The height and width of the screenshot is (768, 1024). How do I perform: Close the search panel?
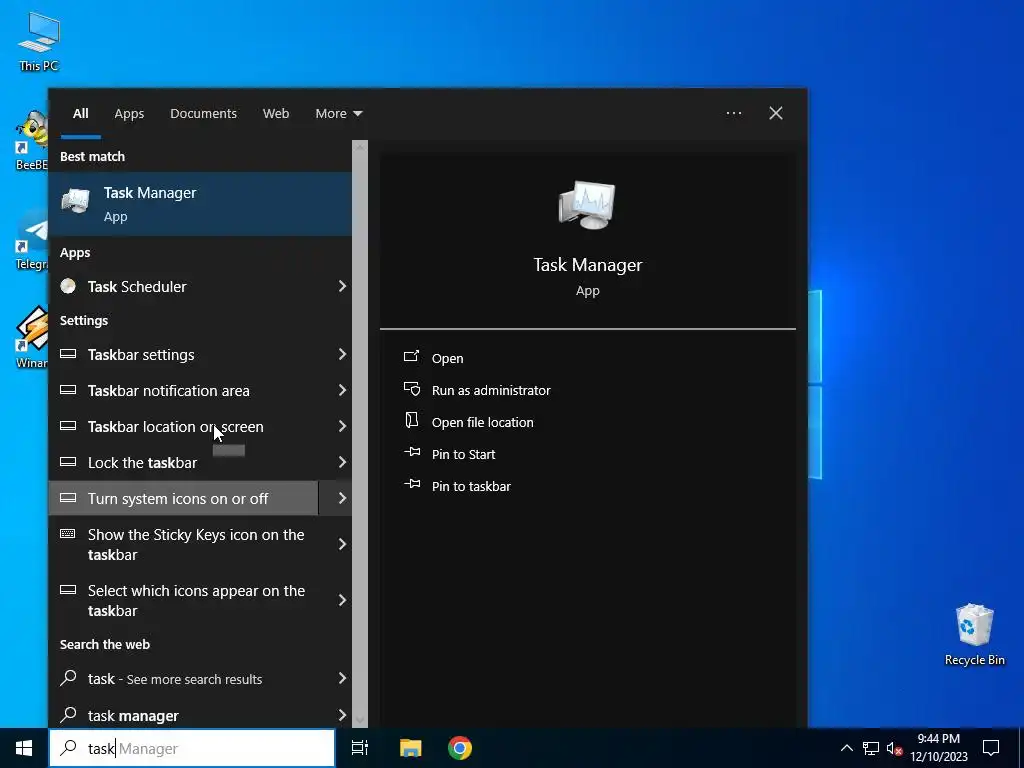(x=776, y=114)
